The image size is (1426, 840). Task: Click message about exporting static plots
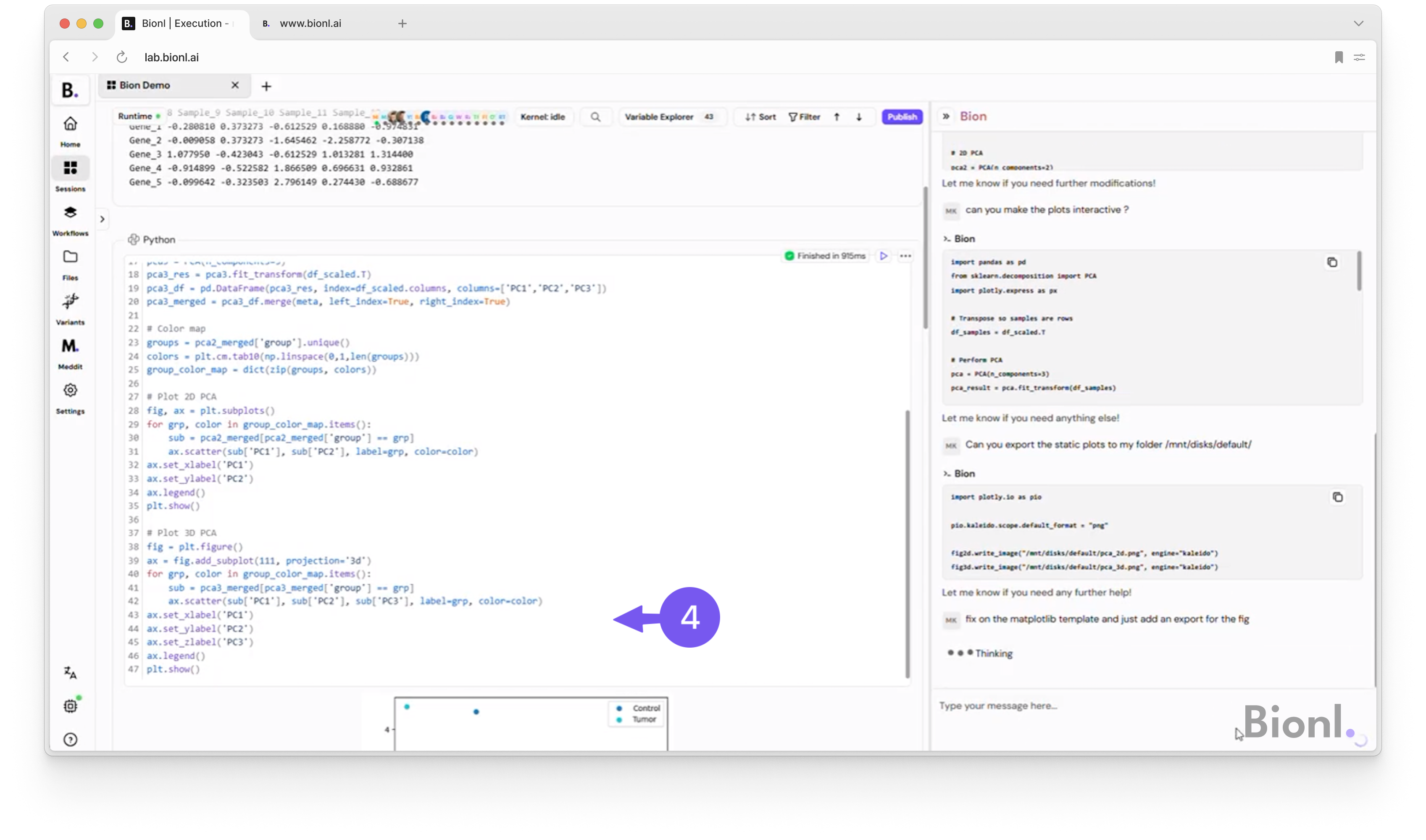1108,444
